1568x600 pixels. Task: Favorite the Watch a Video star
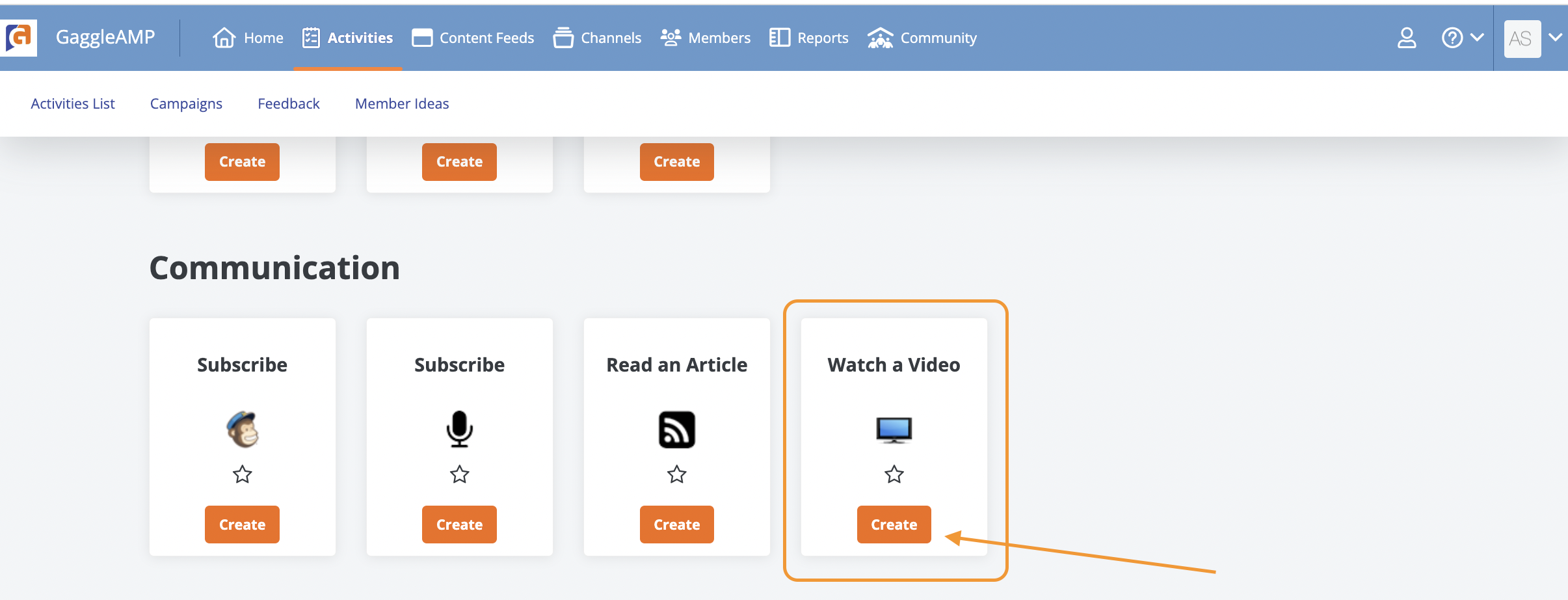point(894,474)
